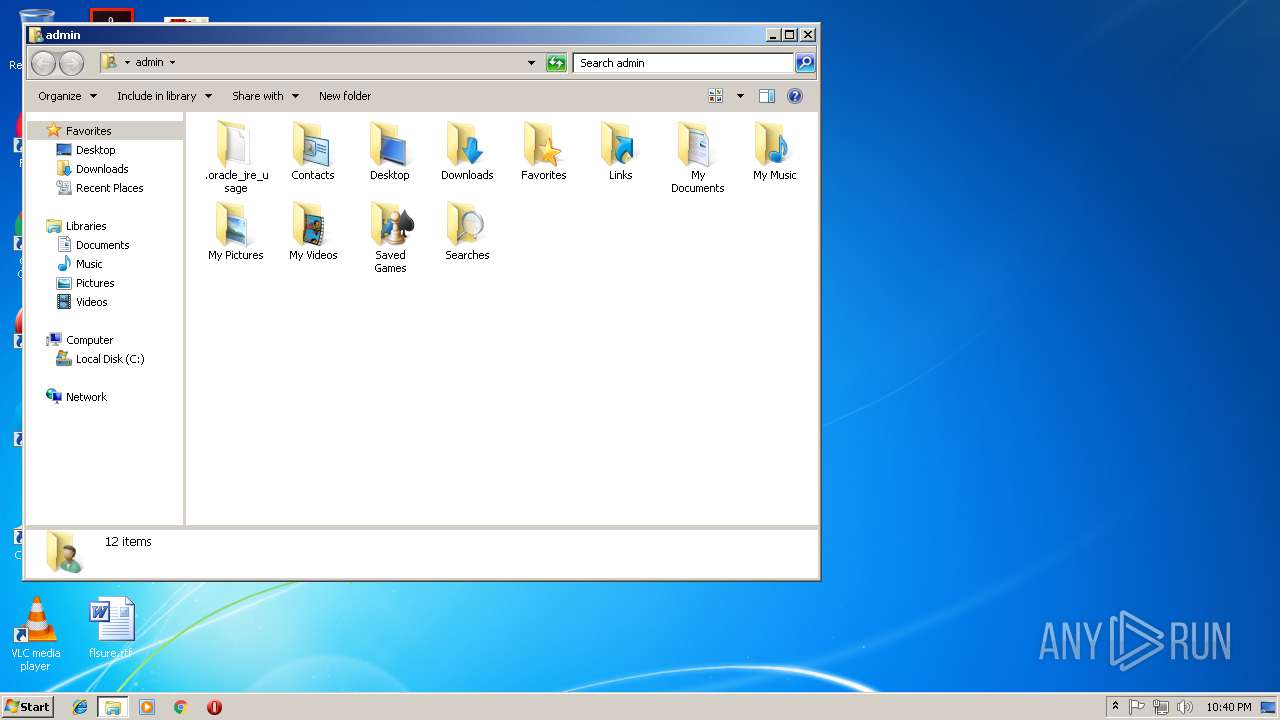Viewport: 1280px width, 720px height.
Task: Refresh the admin folder view
Action: (x=556, y=63)
